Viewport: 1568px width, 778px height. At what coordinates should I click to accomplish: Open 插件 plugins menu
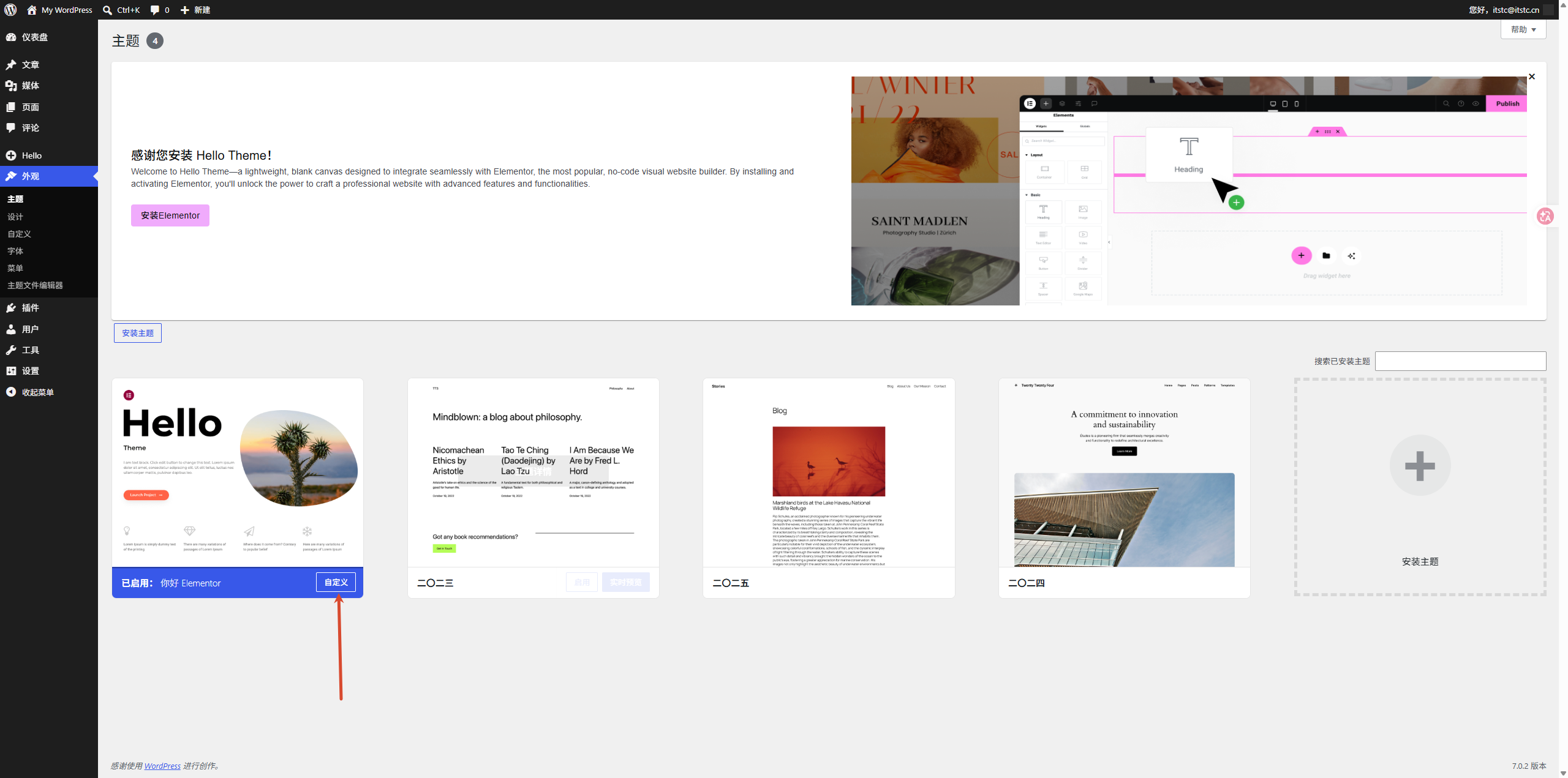[49, 308]
